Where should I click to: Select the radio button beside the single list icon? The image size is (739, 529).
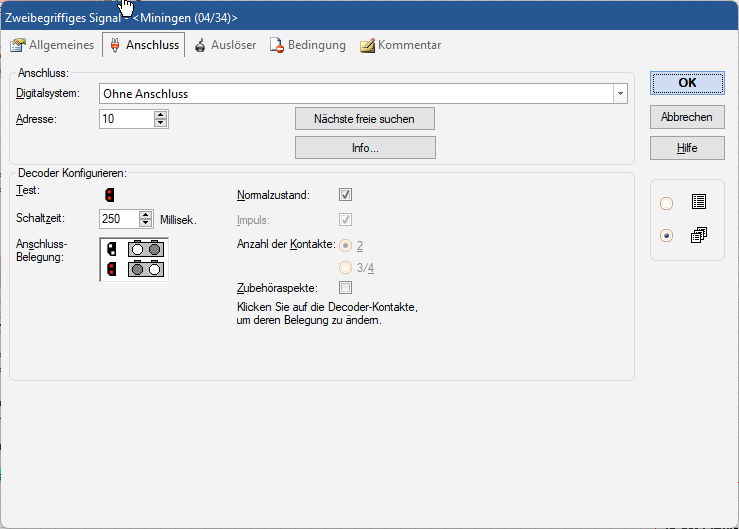coord(667,204)
